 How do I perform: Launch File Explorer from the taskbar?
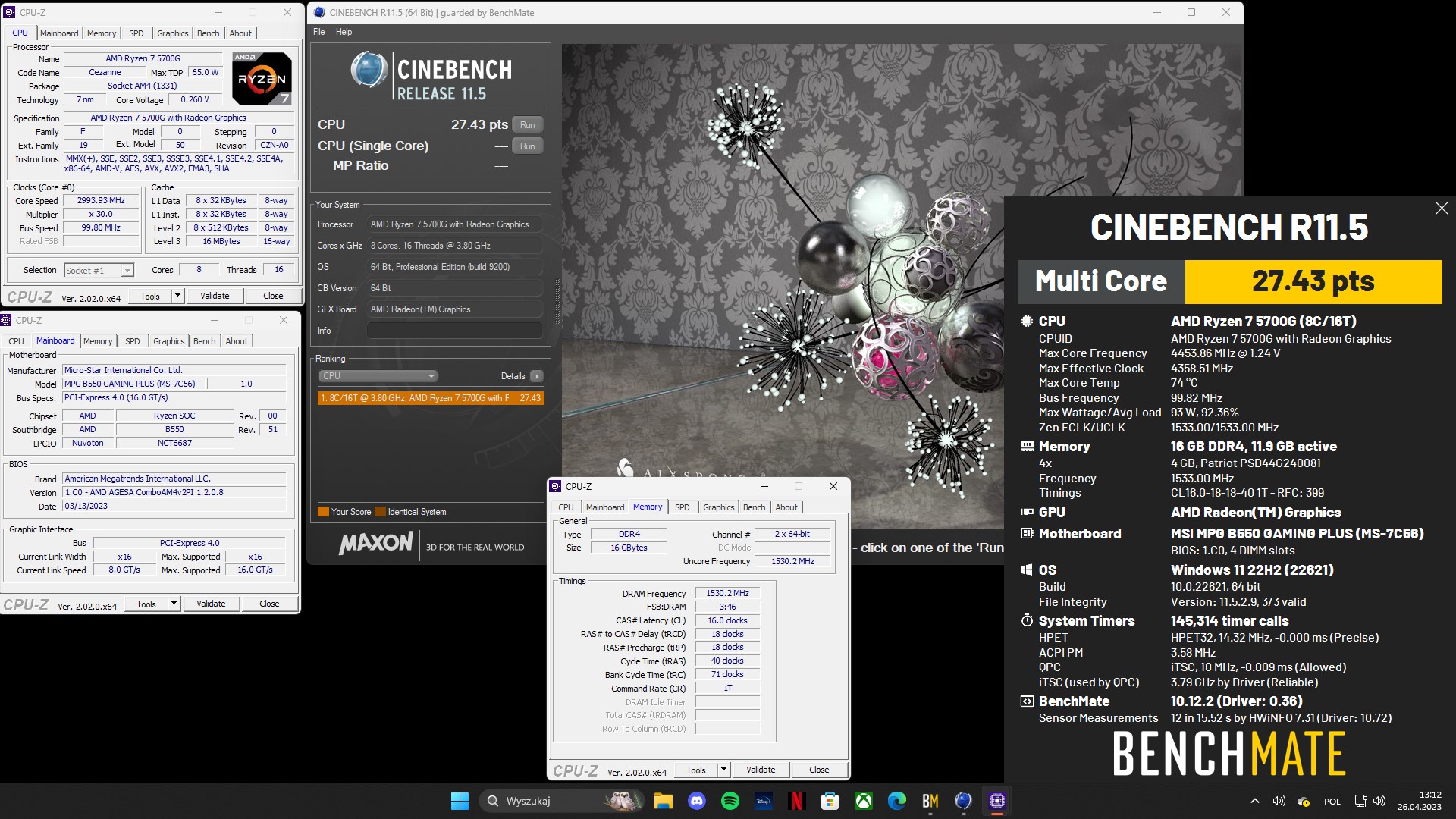click(664, 801)
